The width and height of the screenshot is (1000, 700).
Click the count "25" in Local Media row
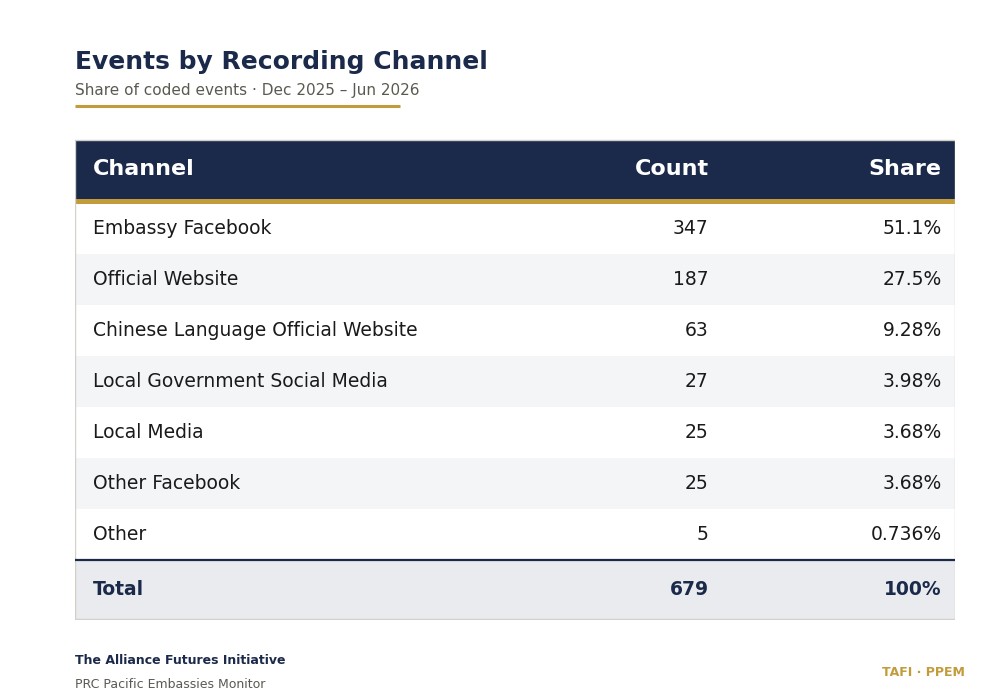point(696,432)
